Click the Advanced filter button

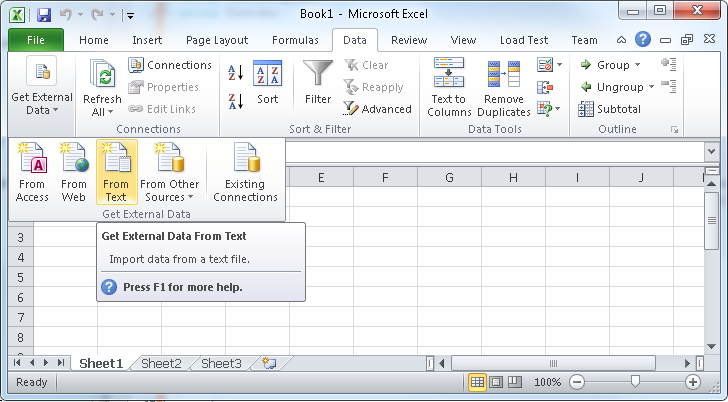tap(377, 109)
